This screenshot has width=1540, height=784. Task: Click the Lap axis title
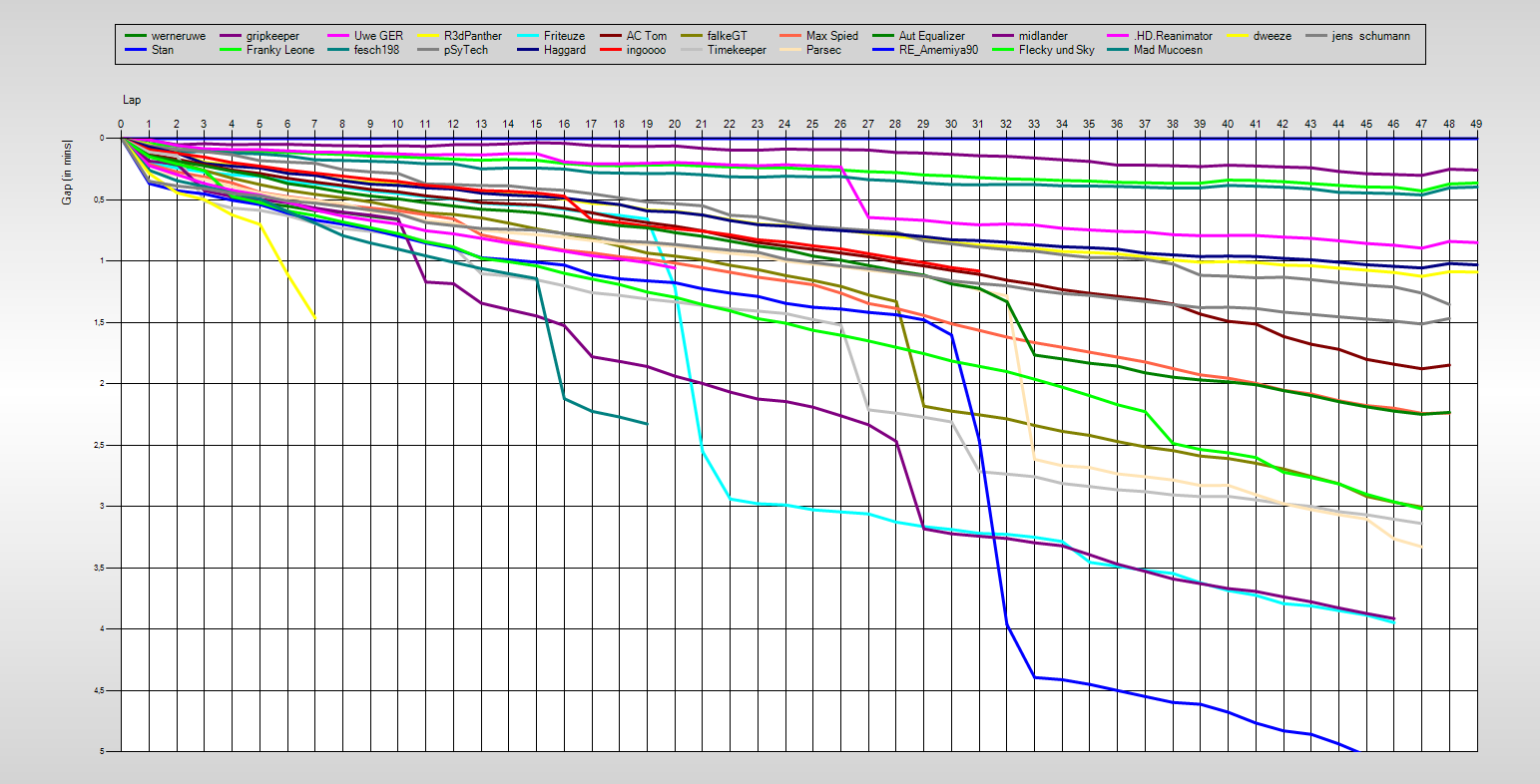tap(132, 101)
